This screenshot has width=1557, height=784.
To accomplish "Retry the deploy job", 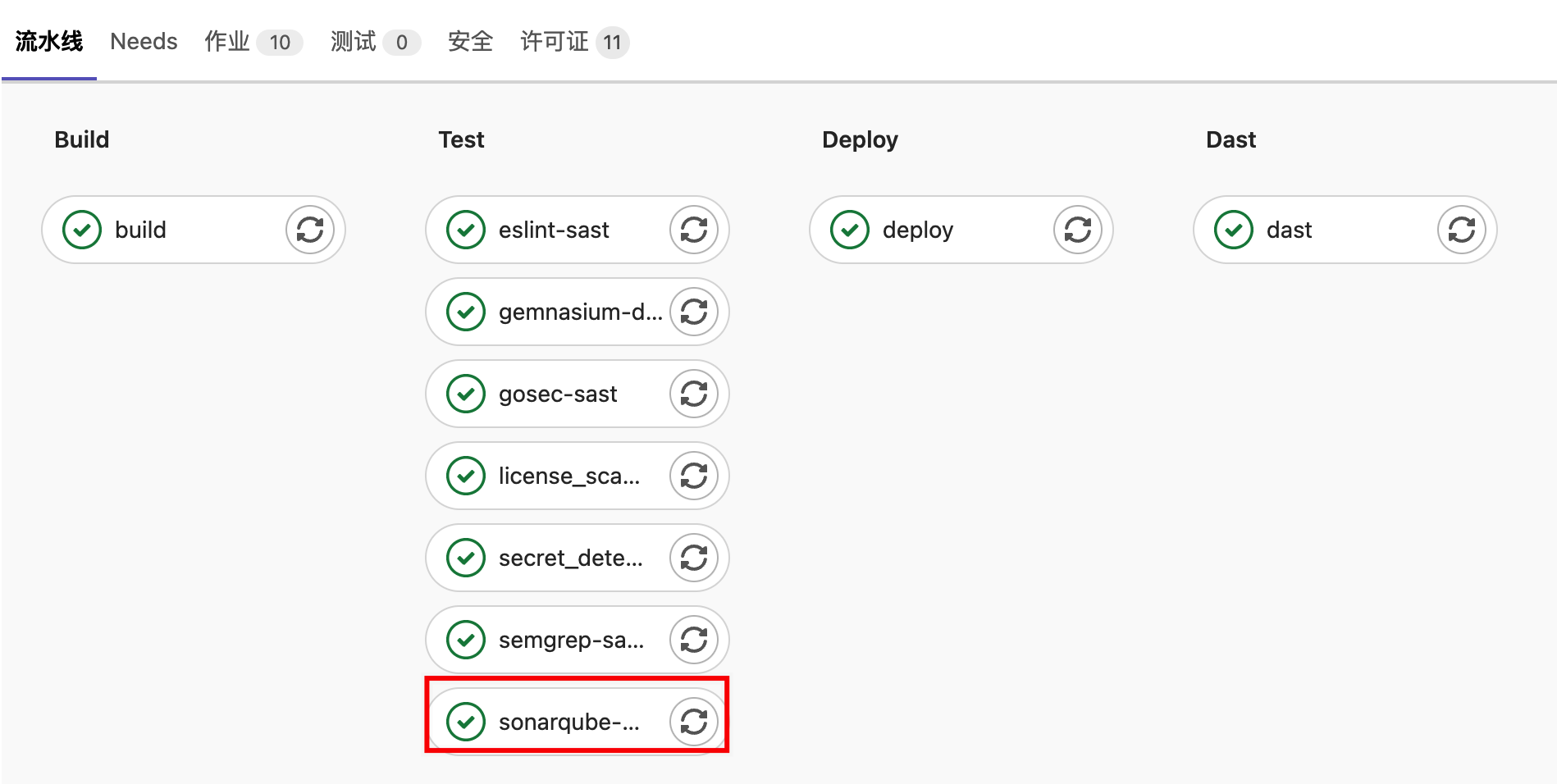I will [x=1078, y=230].
